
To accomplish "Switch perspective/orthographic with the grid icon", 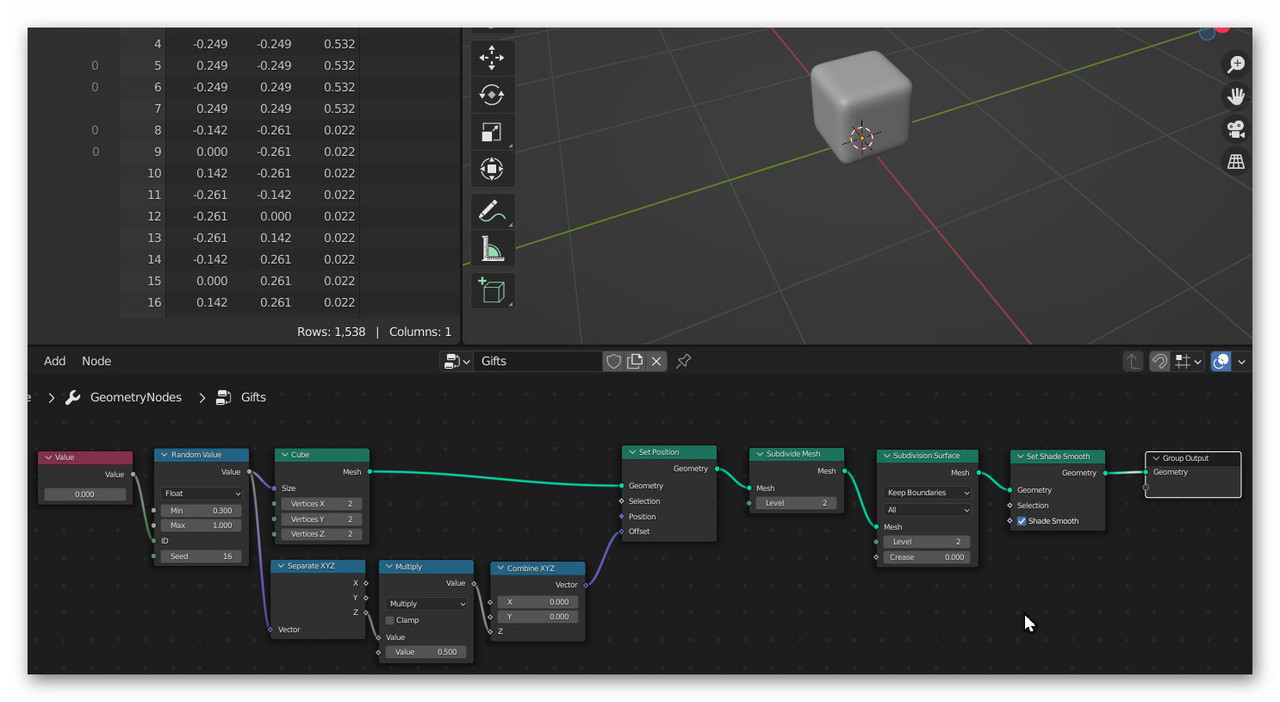I will [x=1236, y=161].
